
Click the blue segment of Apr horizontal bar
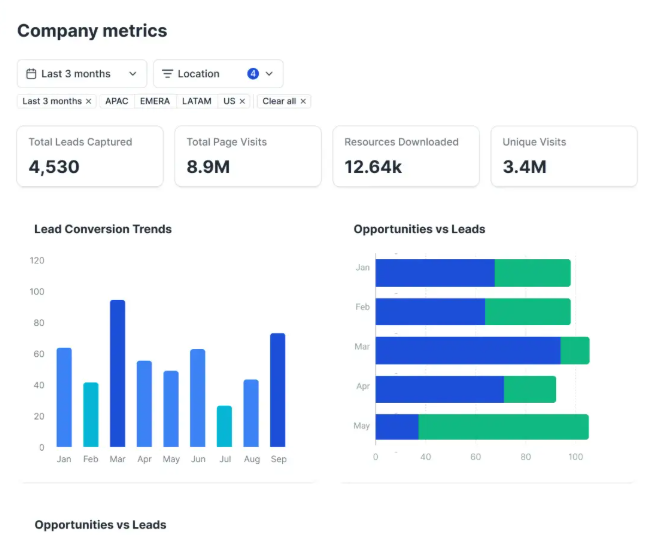point(440,389)
